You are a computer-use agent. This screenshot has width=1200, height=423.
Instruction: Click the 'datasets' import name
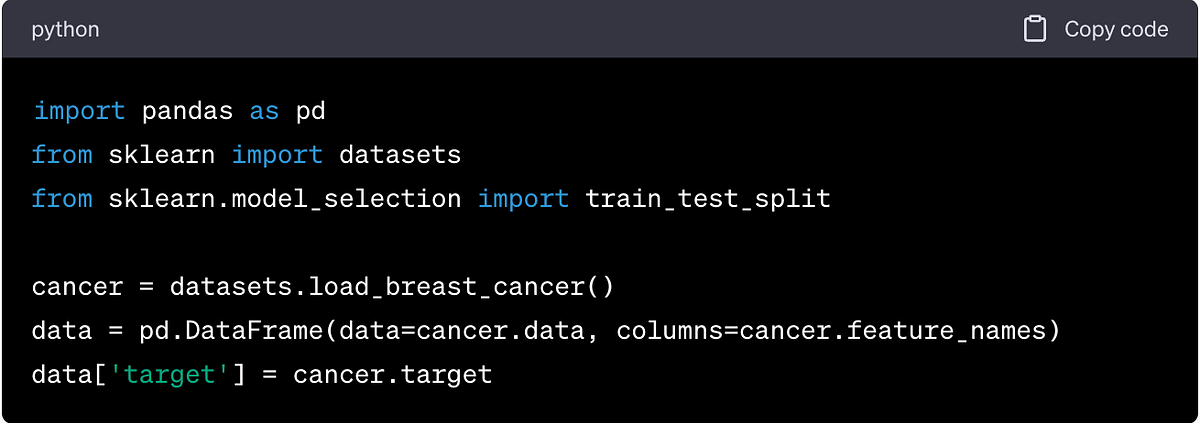[x=400, y=155]
